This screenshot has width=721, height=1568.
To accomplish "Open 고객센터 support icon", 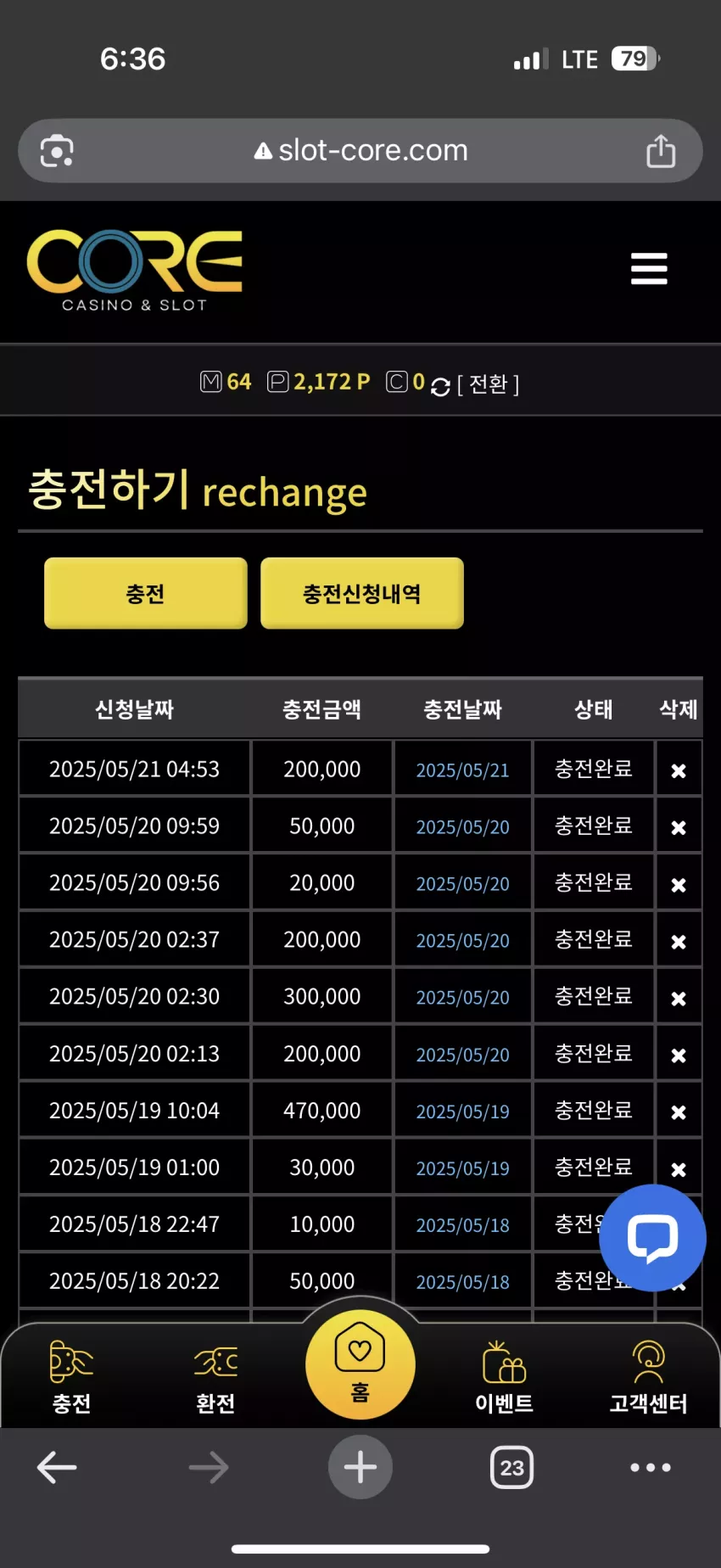I will (648, 1376).
